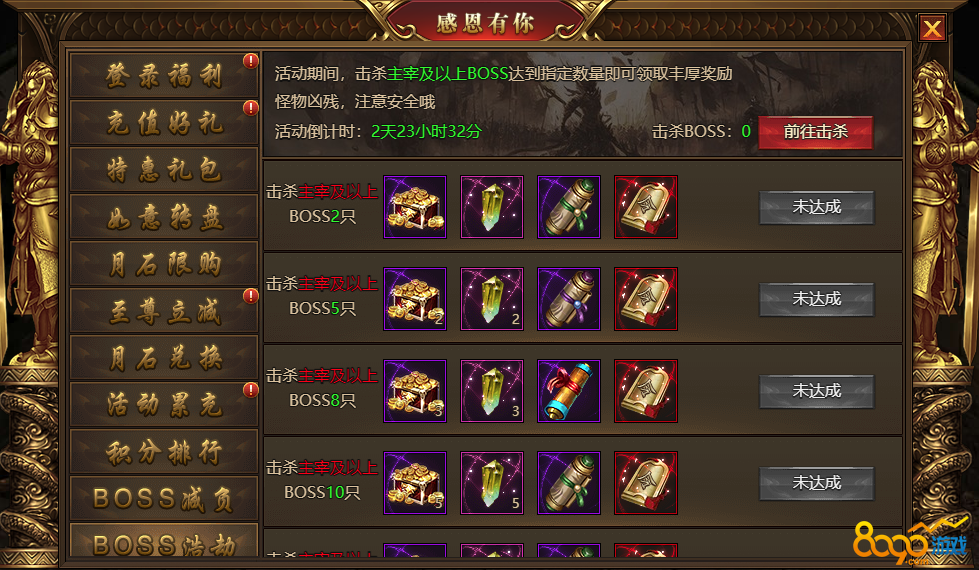Open the 登录福利 tab
This screenshot has height=570, width=979.
point(164,76)
